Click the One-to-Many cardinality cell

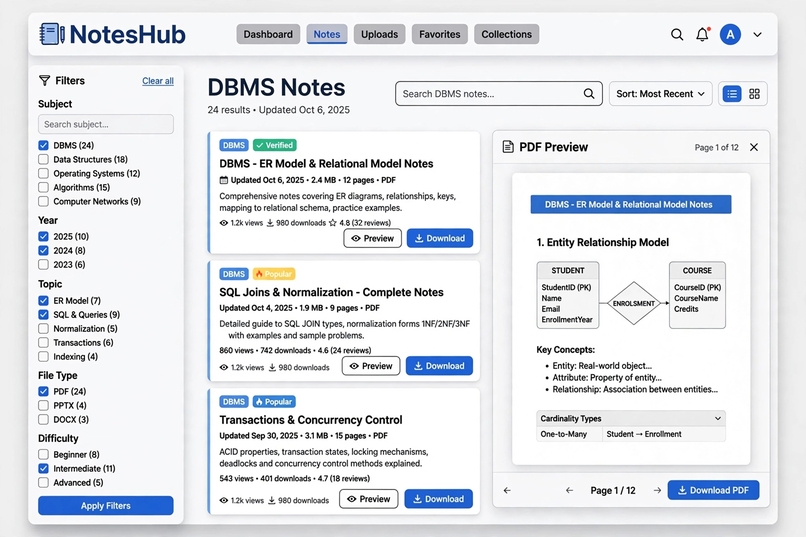(x=569, y=434)
